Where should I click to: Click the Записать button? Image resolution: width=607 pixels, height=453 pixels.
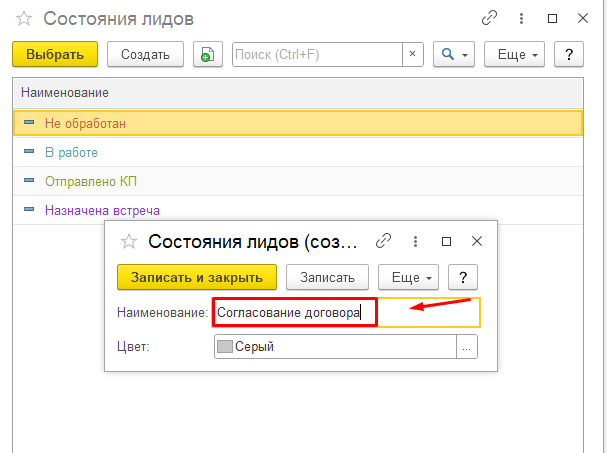328,277
